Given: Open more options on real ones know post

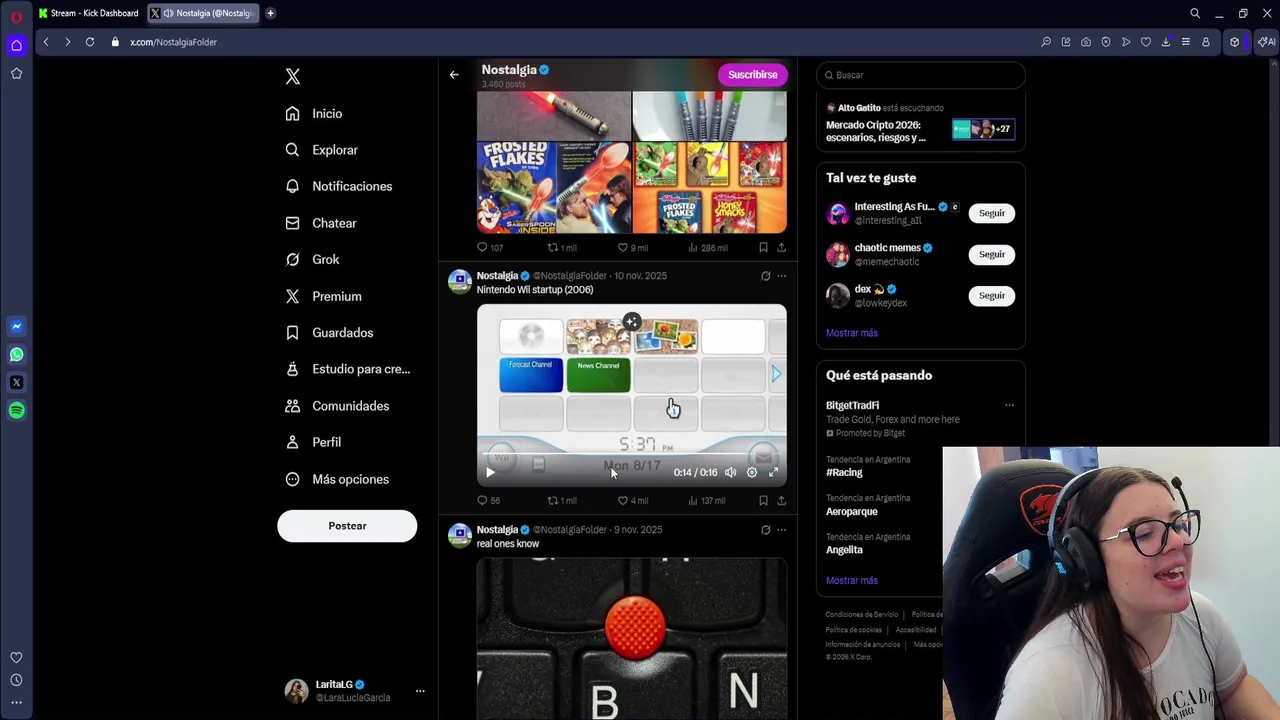Looking at the screenshot, I should pos(782,530).
